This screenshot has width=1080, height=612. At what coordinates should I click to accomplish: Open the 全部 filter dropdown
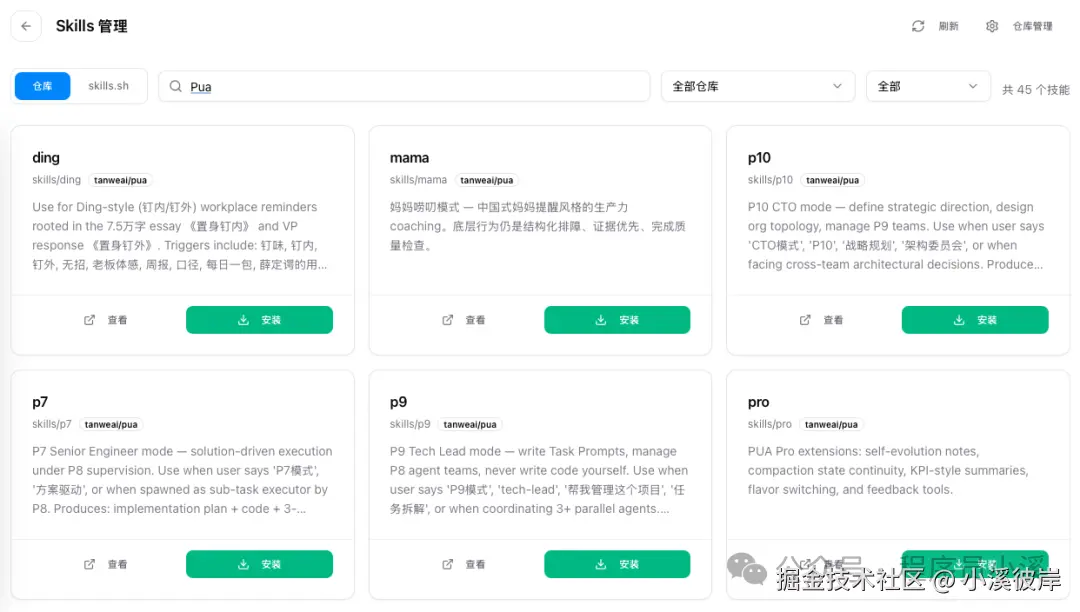[x=928, y=86]
